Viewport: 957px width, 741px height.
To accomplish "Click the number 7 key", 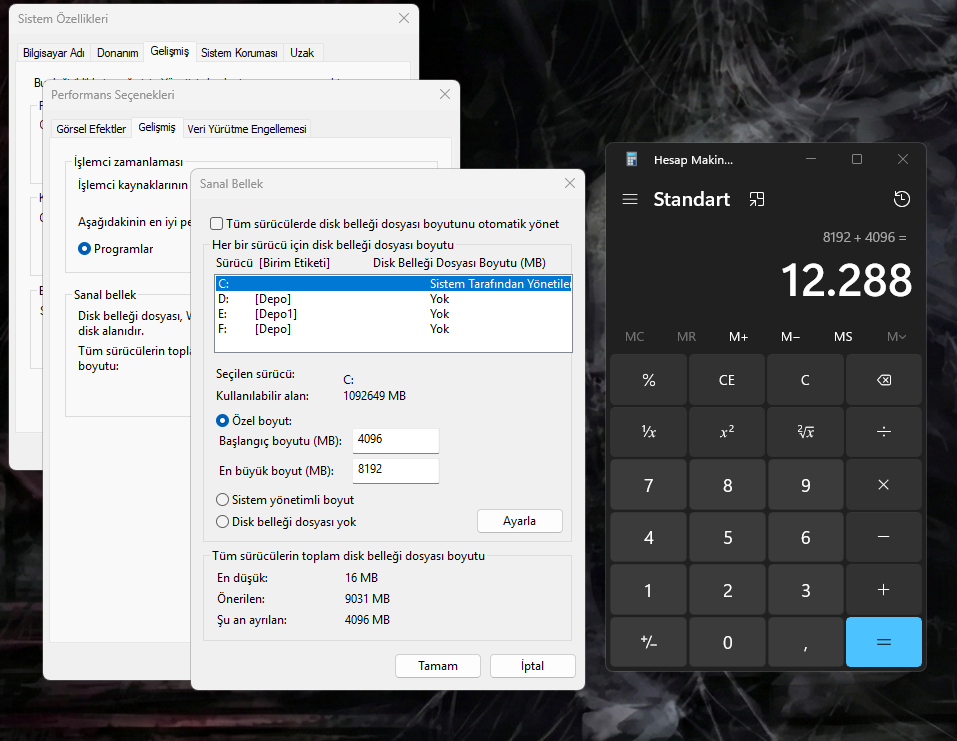I will [x=648, y=485].
